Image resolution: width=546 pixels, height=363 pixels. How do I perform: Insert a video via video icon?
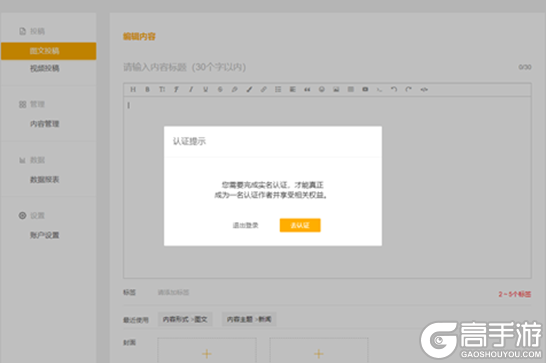click(365, 90)
